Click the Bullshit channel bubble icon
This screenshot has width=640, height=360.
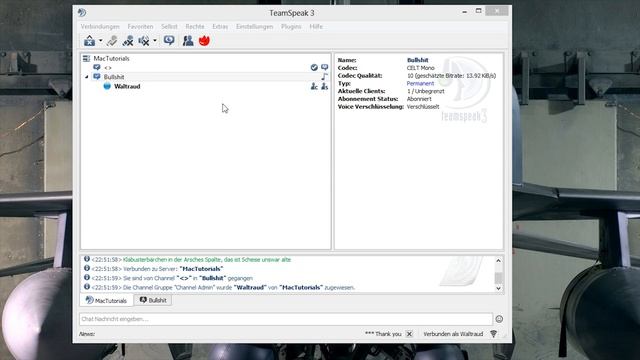[97, 77]
